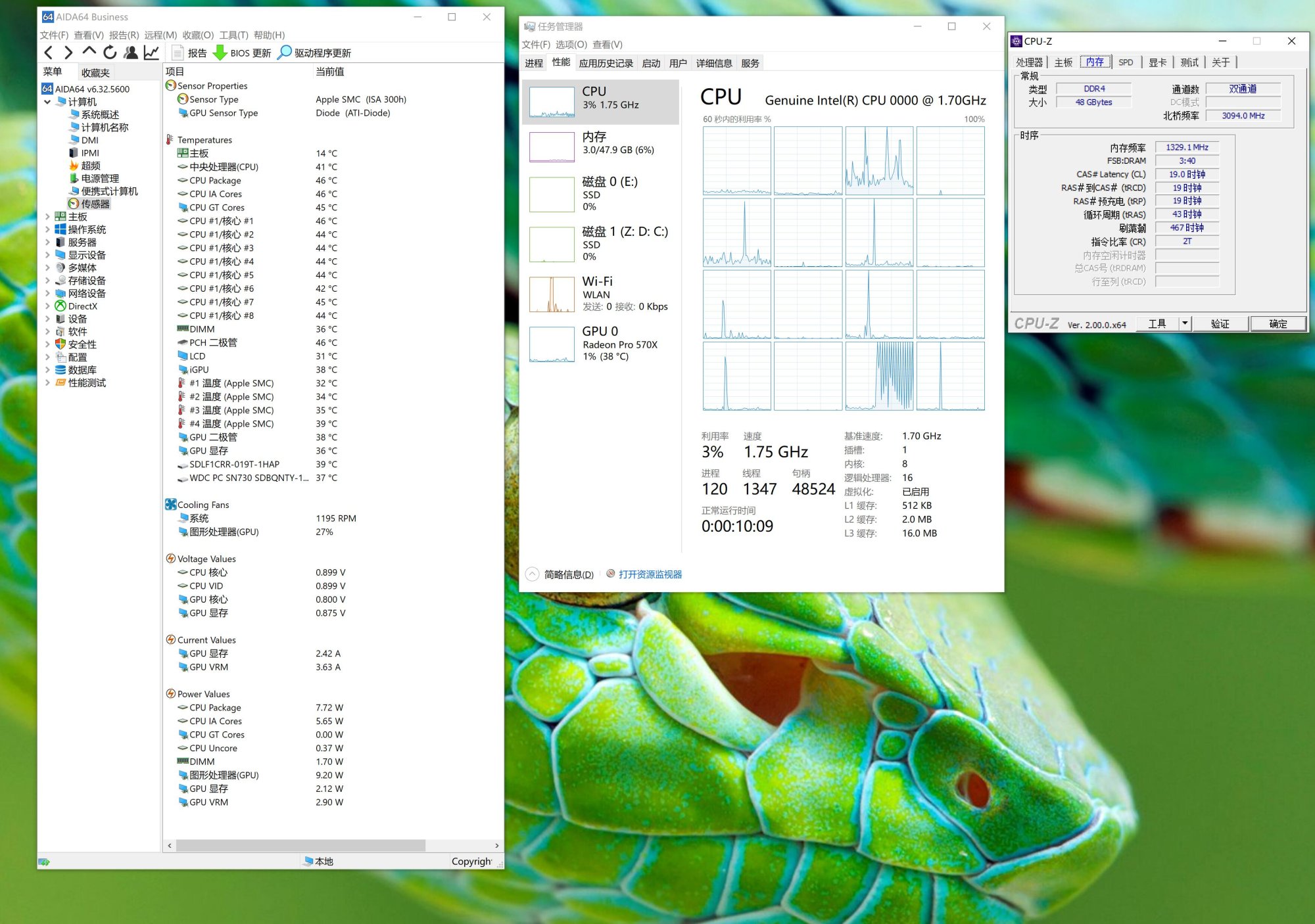
Task: Open the graph chart icon in AIDA64 toolbar
Action: [151, 53]
